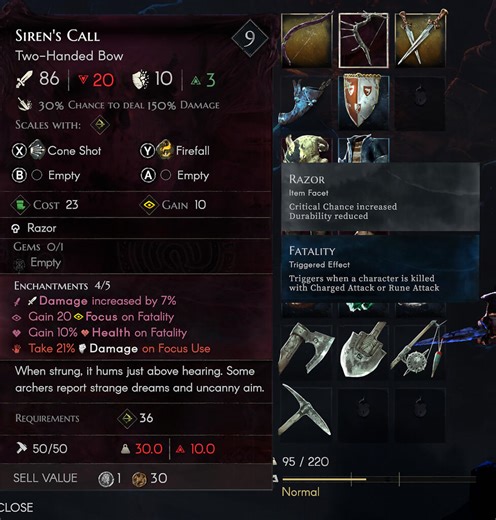Image resolution: width=496 pixels, height=520 pixels.
Task: Click the Cone Shot rune slot
Action: tap(57, 151)
